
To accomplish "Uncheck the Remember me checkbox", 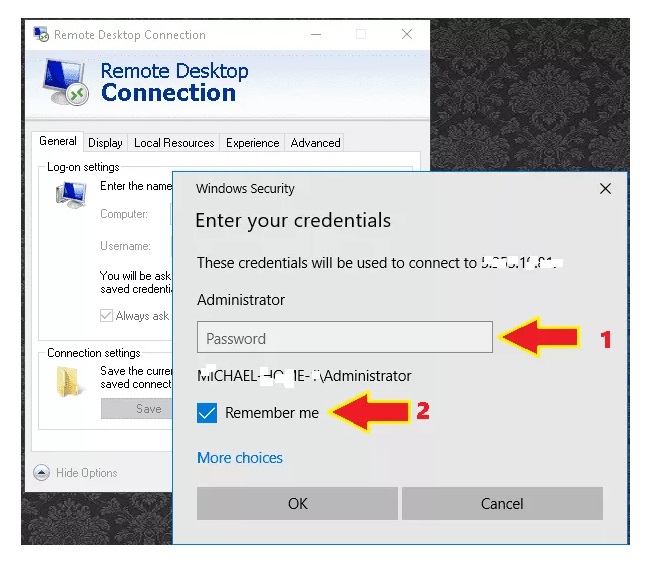I will (x=207, y=413).
